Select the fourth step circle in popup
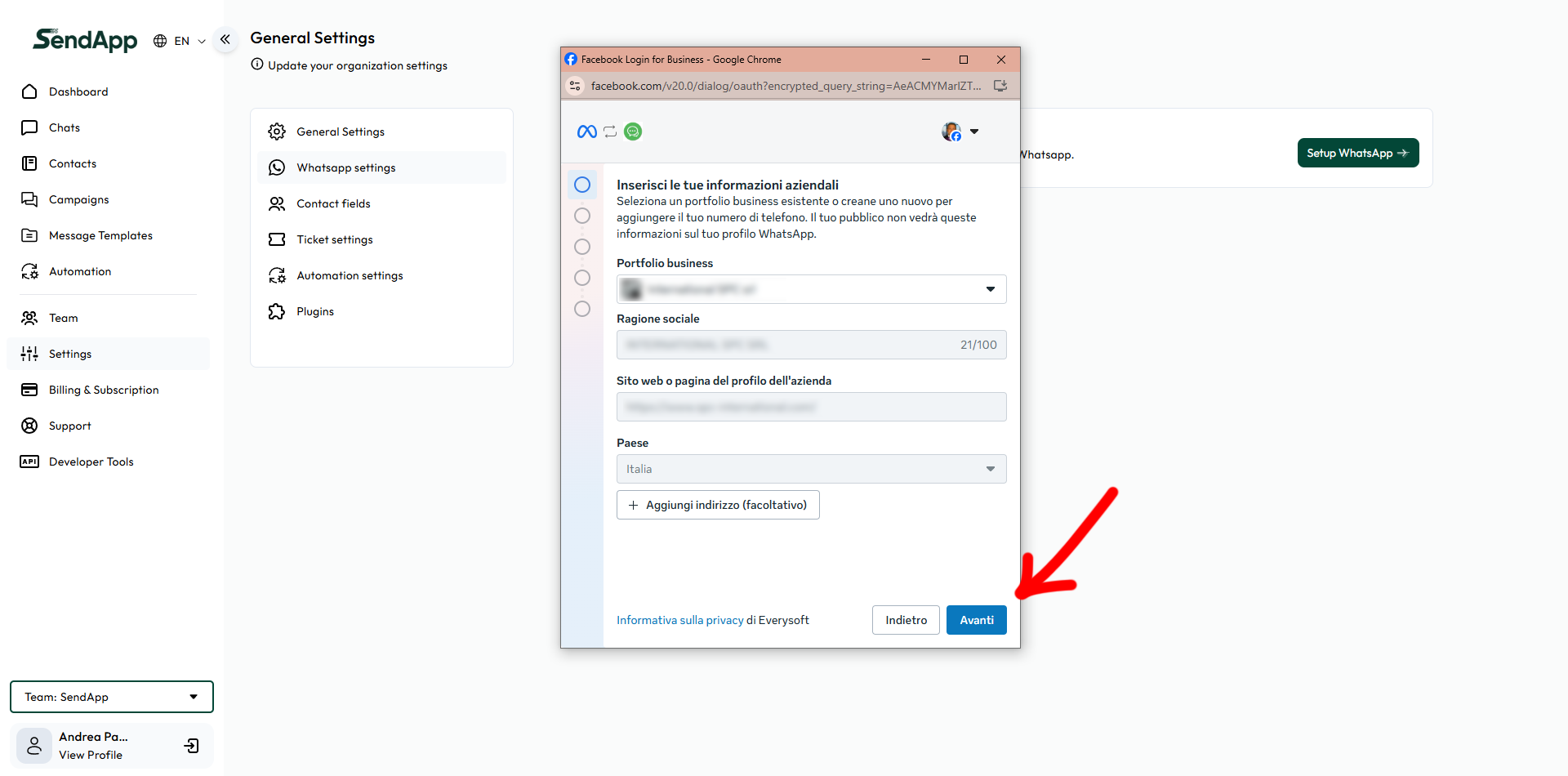 (x=582, y=278)
